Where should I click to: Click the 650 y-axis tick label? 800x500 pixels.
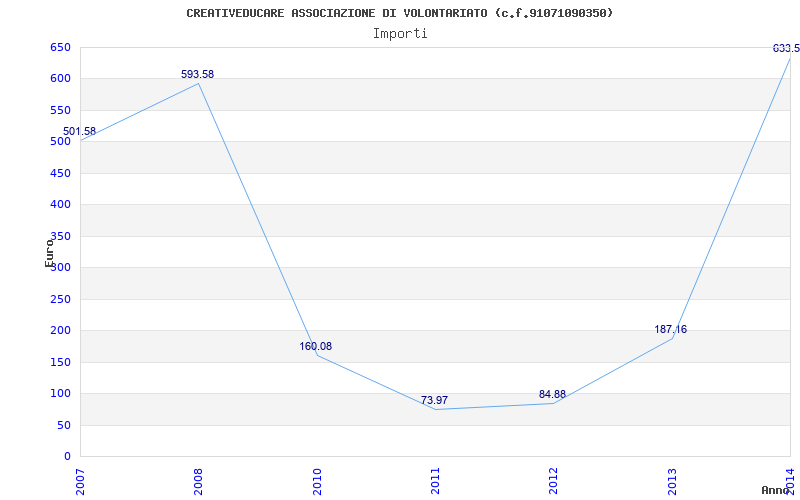coord(60,47)
